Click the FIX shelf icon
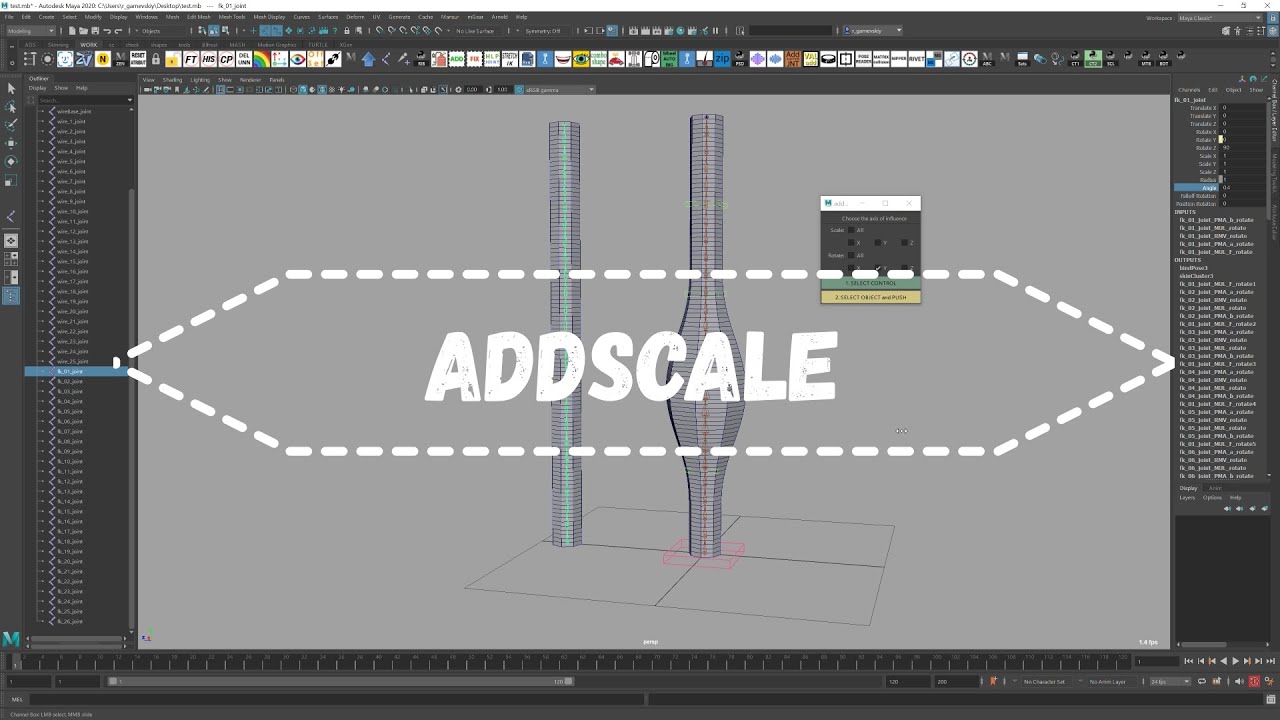Viewport: 1280px width, 720px height. [x=474, y=59]
